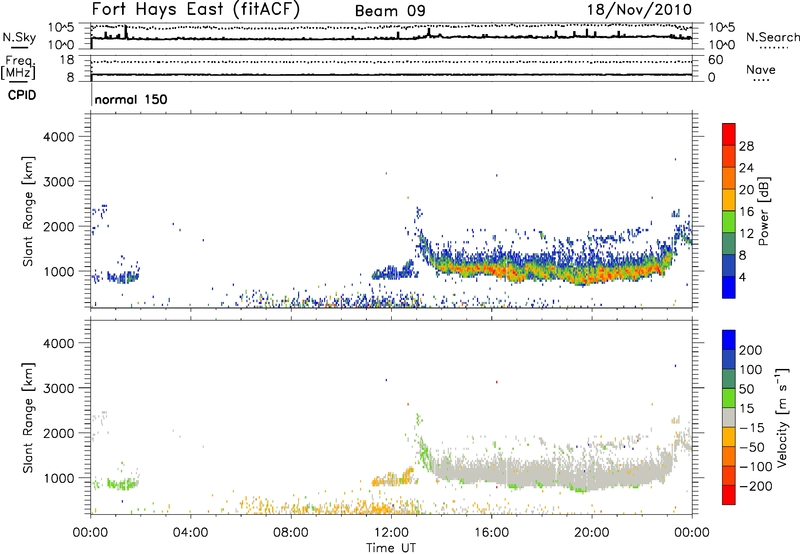This screenshot has height=554, width=800.
Task: Click the Power [dB] color bar title
Action: (x=764, y=211)
